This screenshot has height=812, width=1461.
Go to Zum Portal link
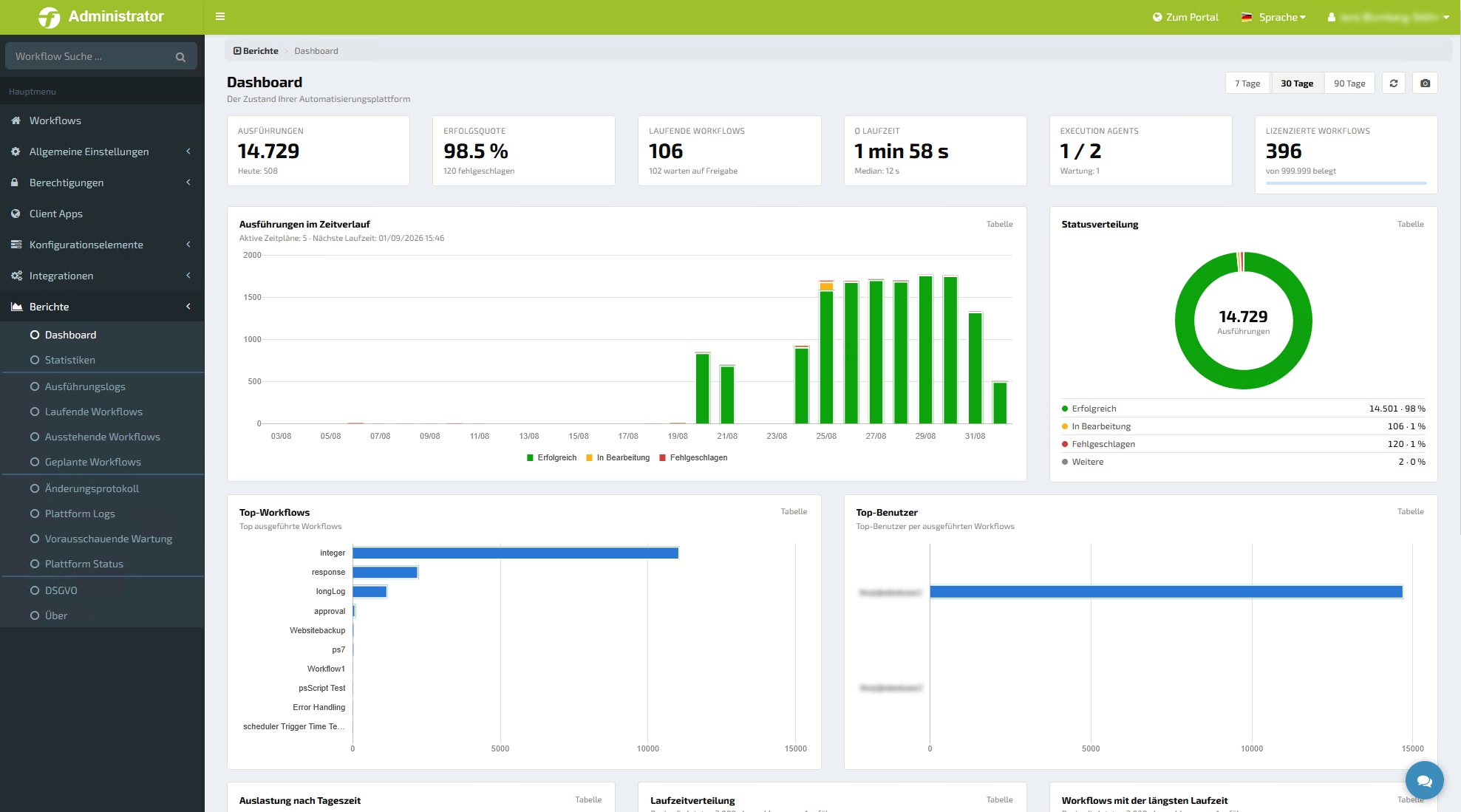pyautogui.click(x=1185, y=17)
